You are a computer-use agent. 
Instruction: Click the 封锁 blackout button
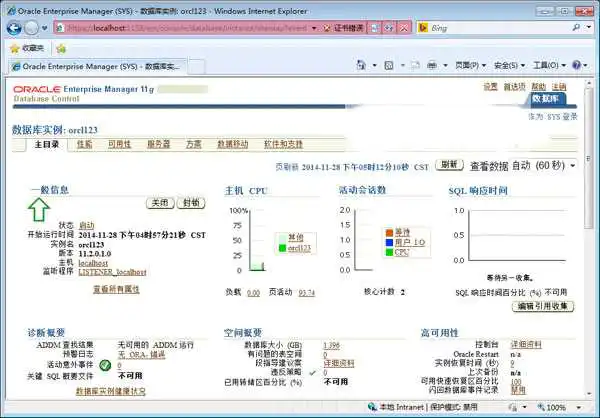191,203
